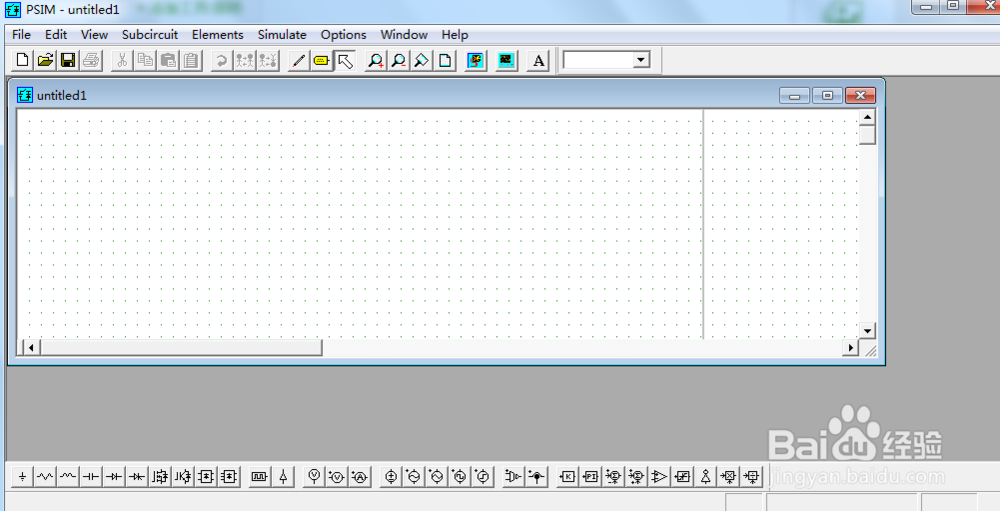Select the Wire pencil tool
Image resolution: width=1000 pixels, height=511 pixels.
[298, 61]
